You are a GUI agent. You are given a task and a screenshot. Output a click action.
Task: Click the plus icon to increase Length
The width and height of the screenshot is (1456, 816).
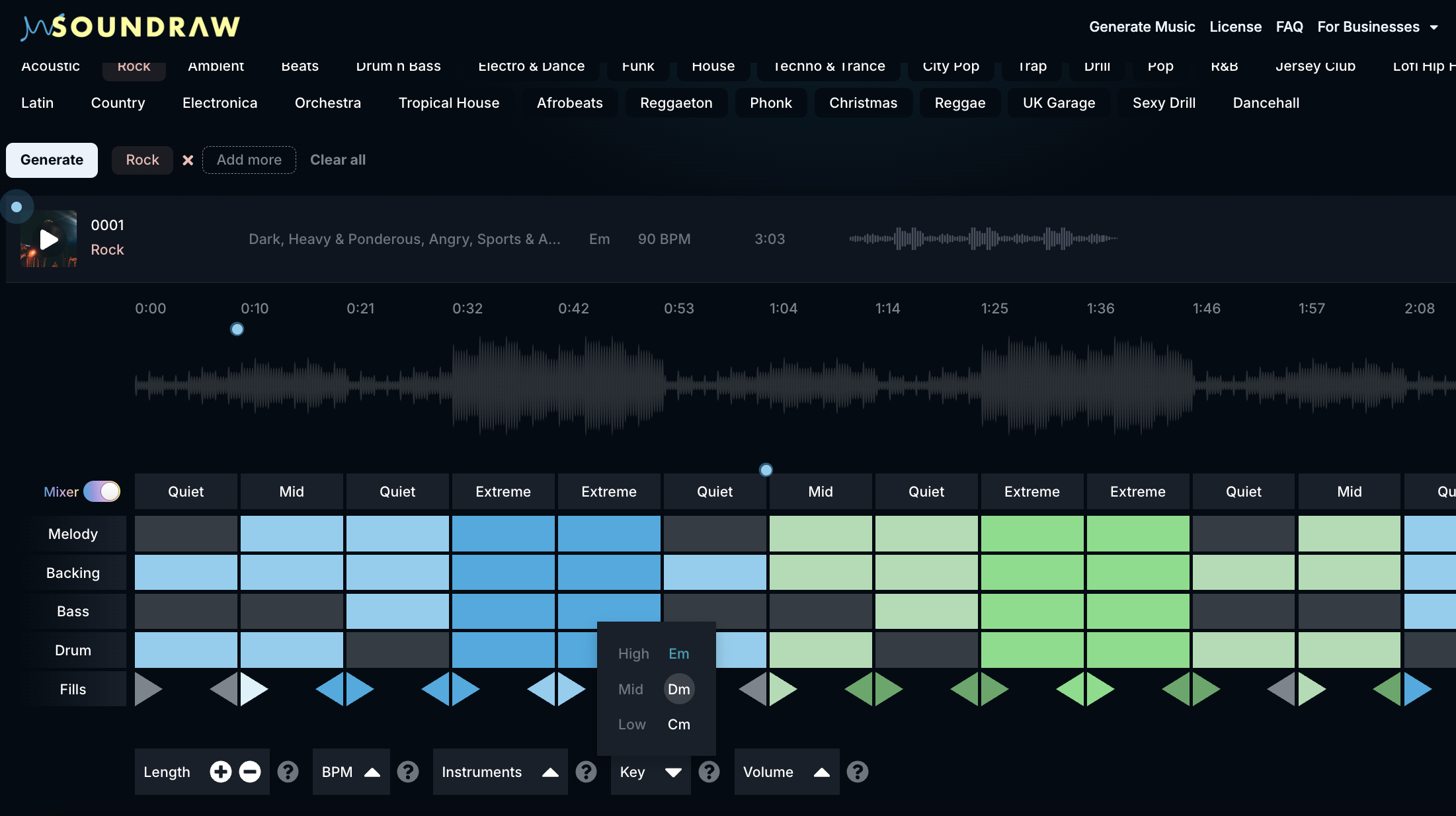point(221,772)
